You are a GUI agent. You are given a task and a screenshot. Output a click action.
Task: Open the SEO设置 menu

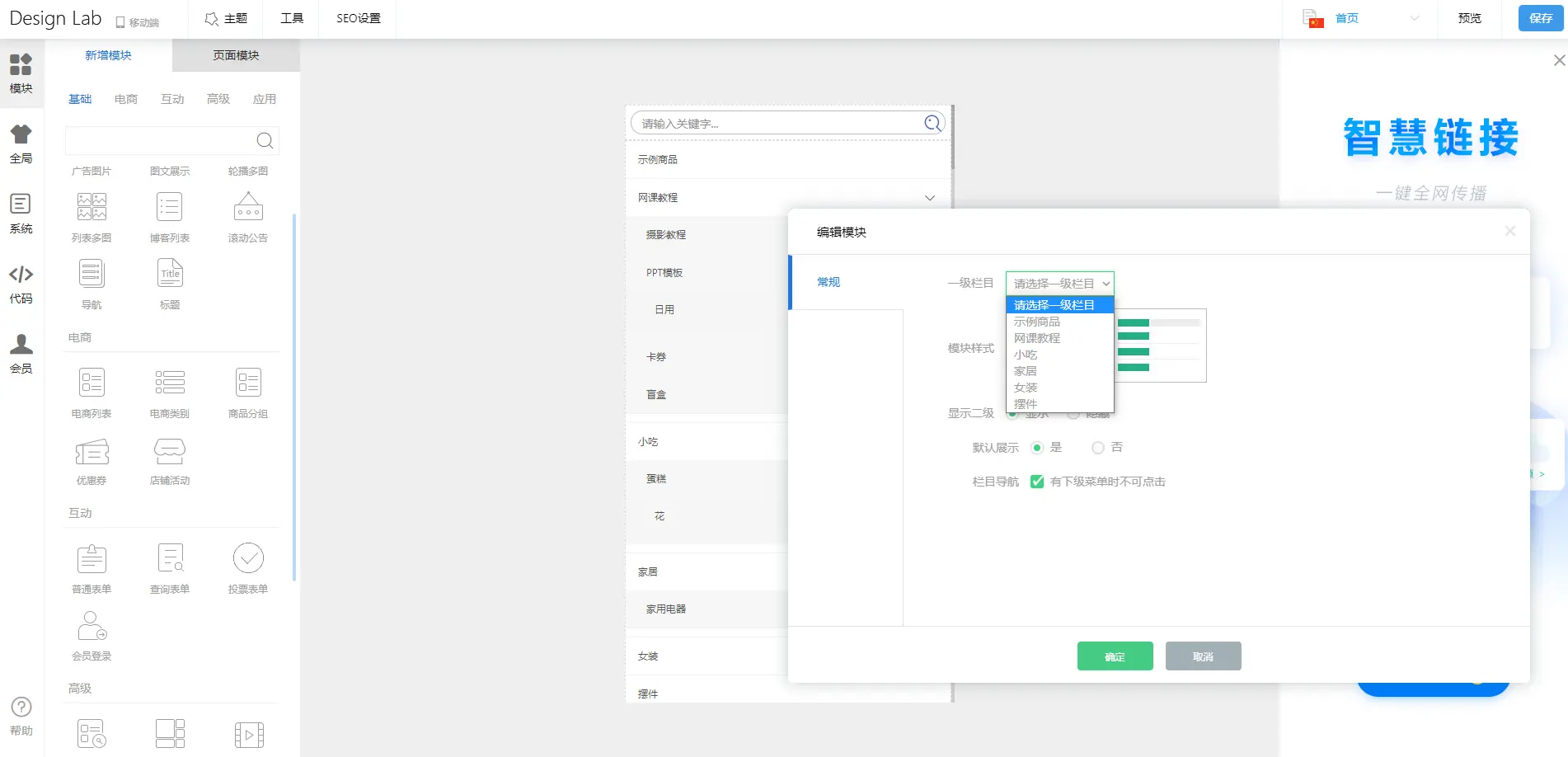358,18
